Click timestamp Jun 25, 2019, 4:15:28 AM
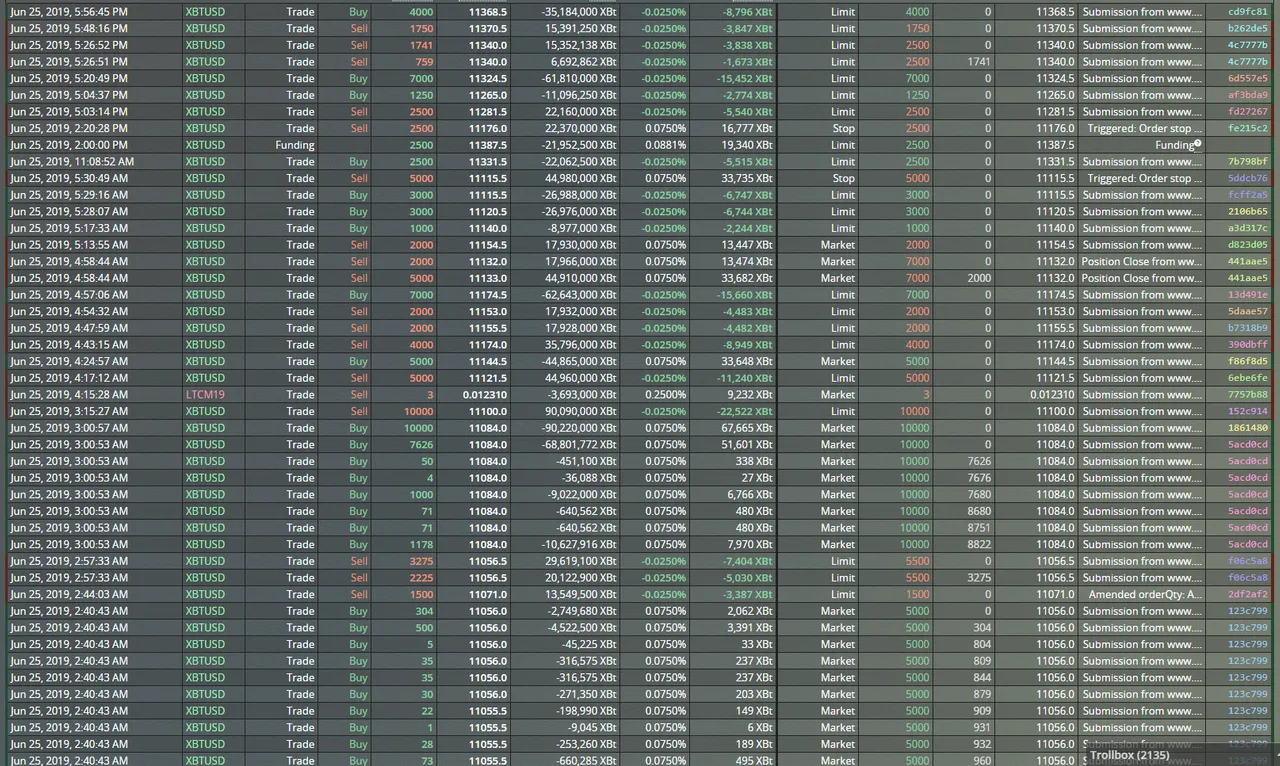 point(69,395)
